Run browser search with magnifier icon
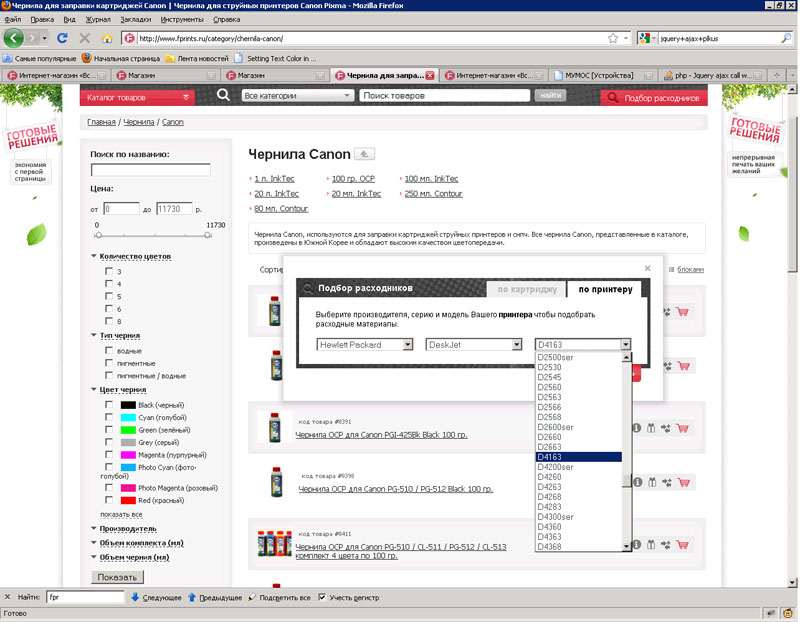Viewport: 800px width, 622px height. click(x=786, y=38)
